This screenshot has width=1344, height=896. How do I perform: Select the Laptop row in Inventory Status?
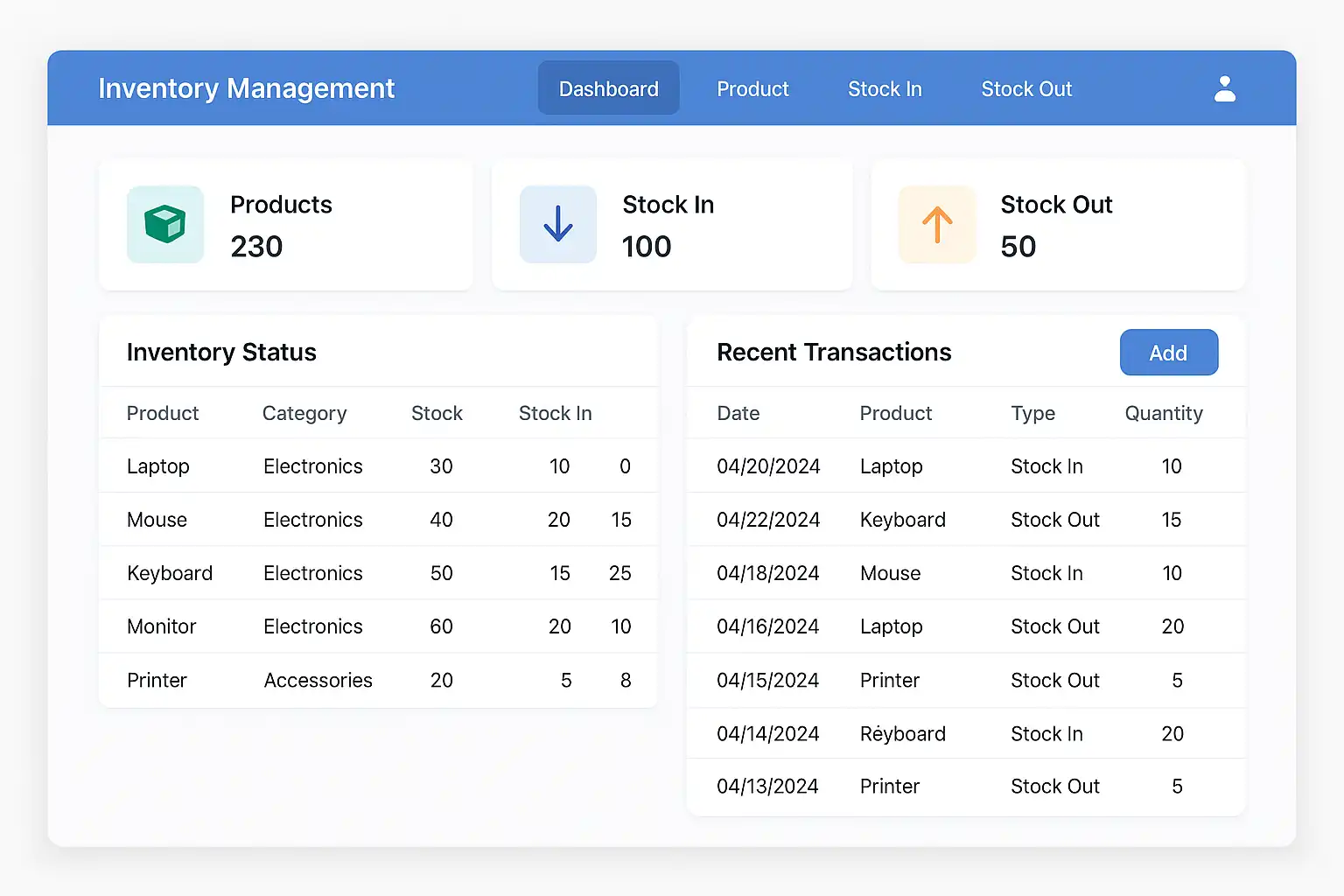click(158, 466)
